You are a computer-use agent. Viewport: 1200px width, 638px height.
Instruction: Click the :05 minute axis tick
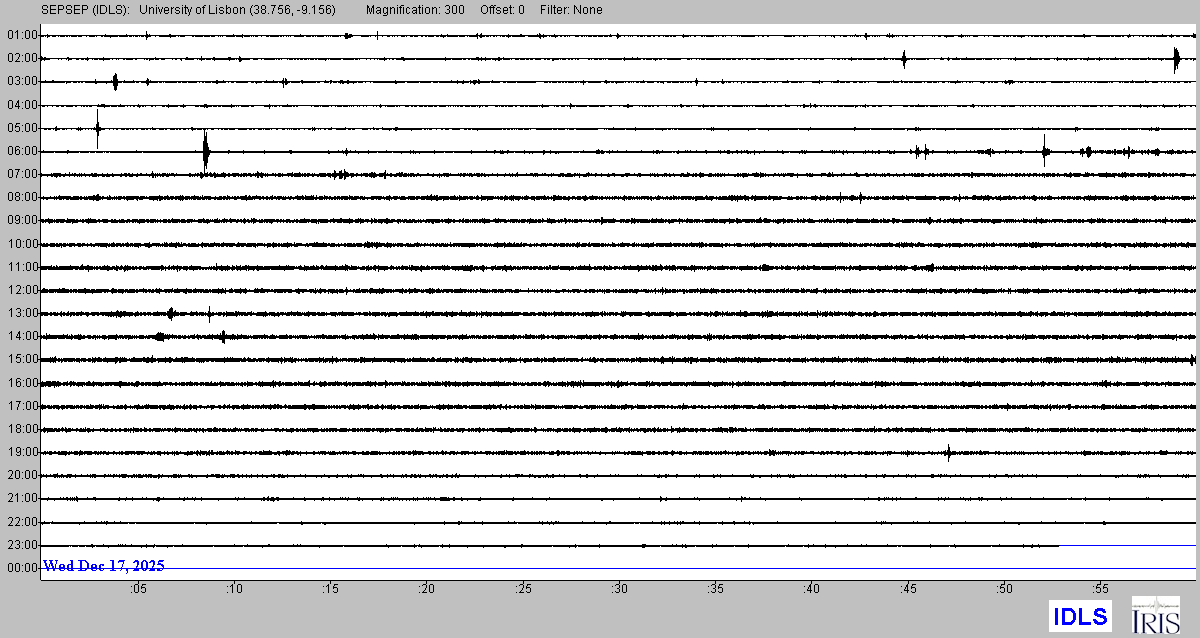pyautogui.click(x=137, y=589)
